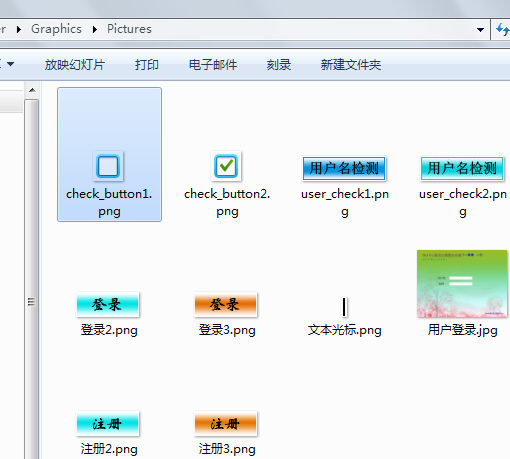Click the 注册3.png file name label
Viewport: 510px width, 459px height.
tap(227, 449)
